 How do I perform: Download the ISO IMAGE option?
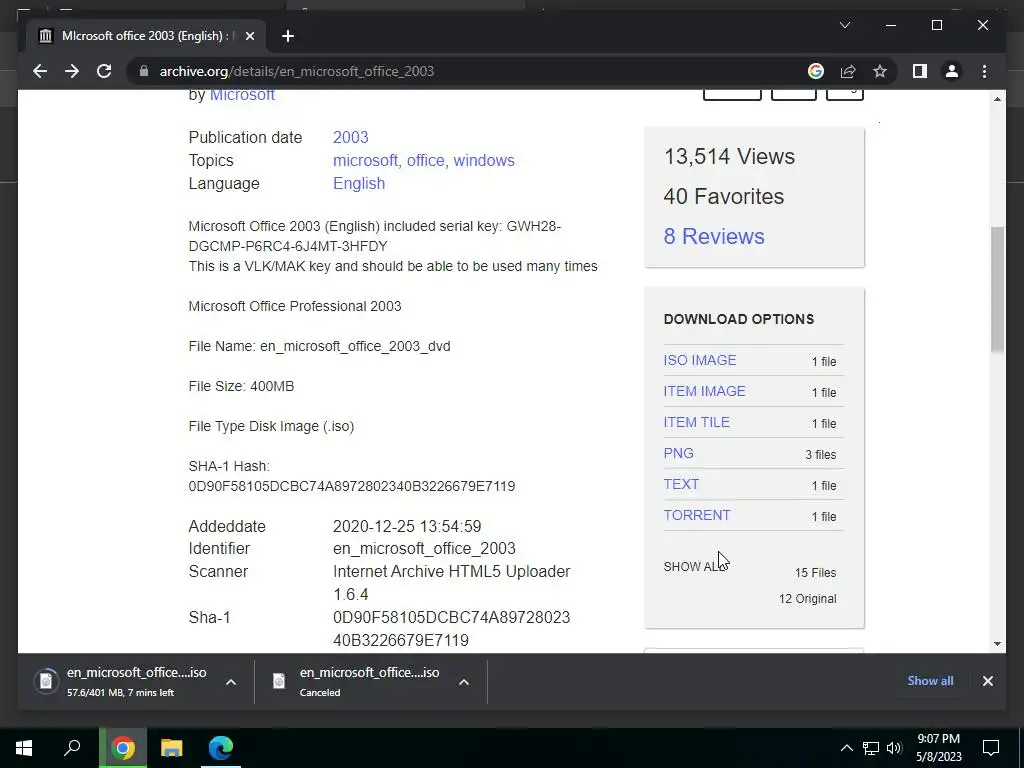[699, 360]
